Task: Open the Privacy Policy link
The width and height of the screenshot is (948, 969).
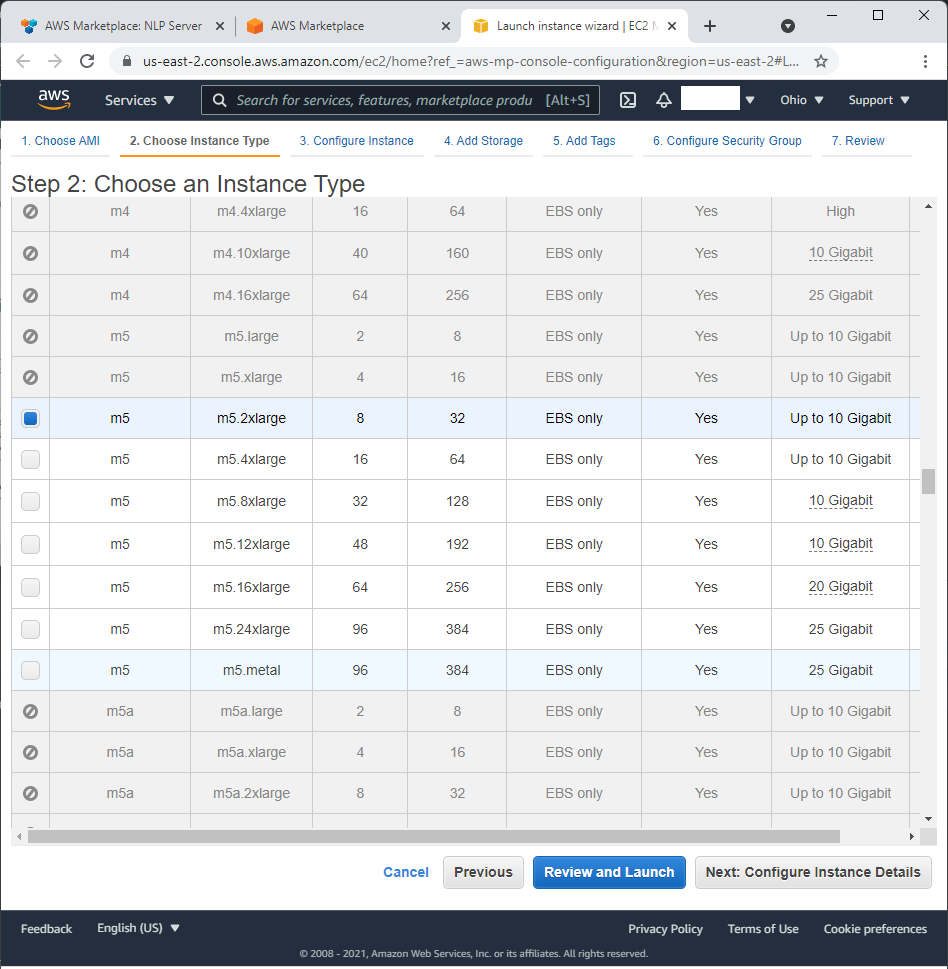Action: (666, 929)
